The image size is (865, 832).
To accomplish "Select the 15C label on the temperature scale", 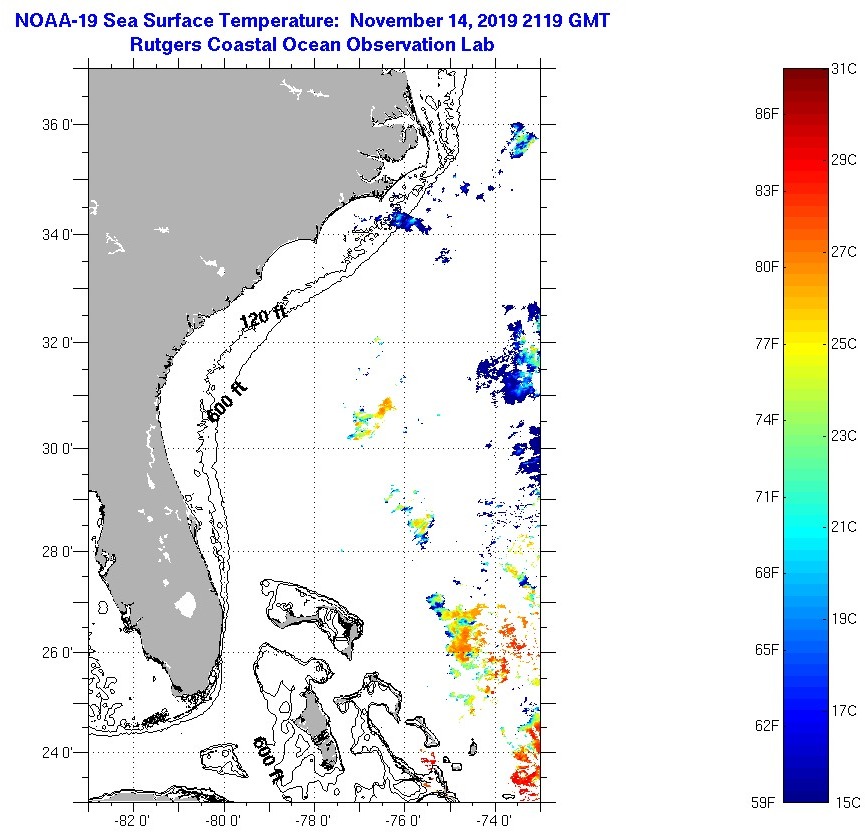I will point(845,801).
